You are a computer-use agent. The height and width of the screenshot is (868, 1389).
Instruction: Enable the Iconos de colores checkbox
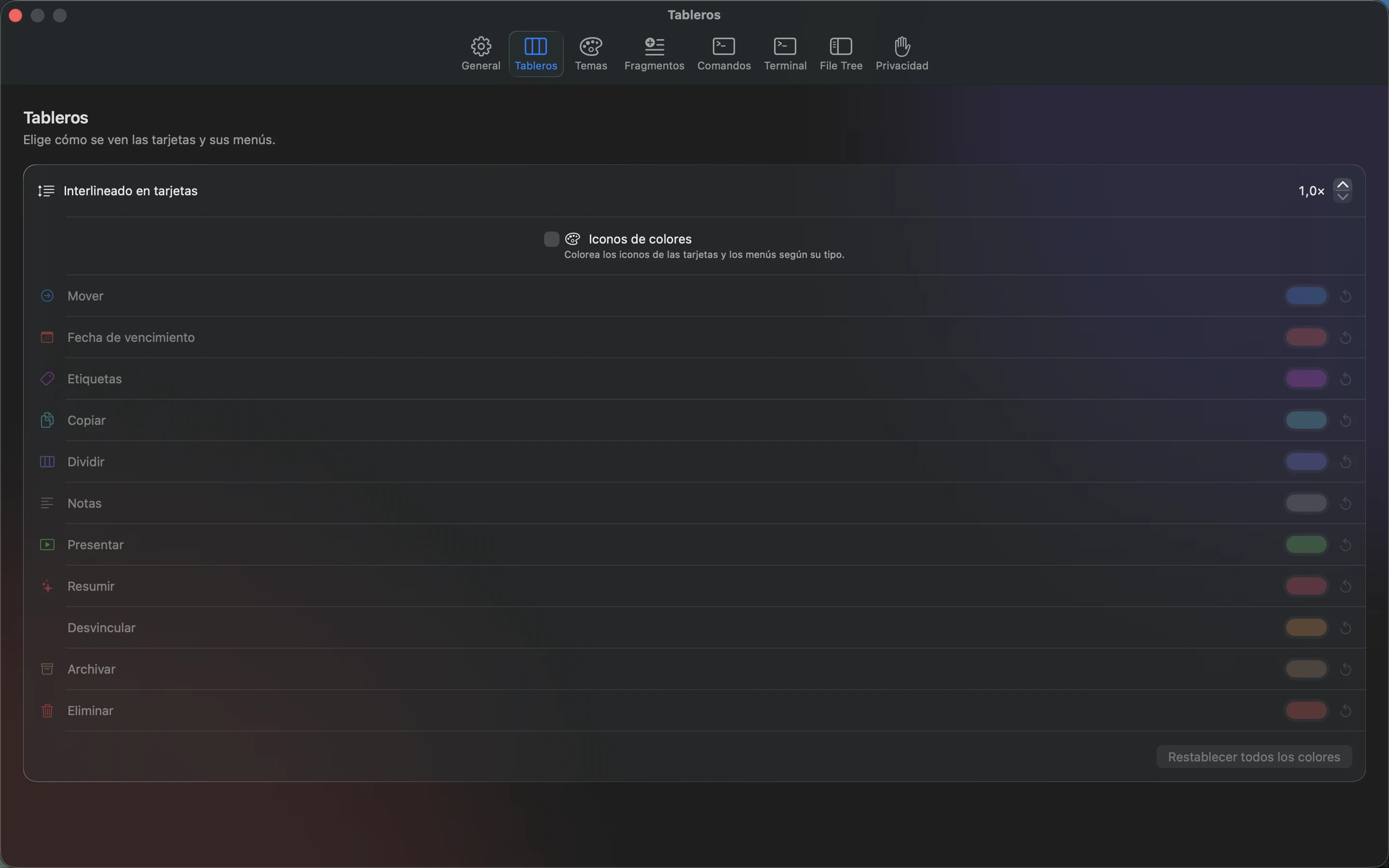[551, 239]
